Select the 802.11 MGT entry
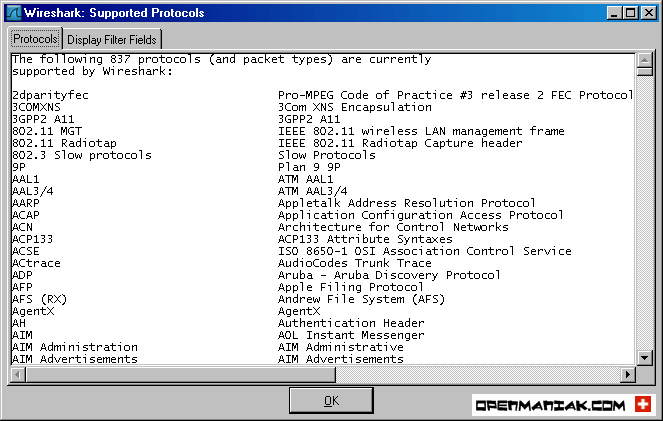 tap(47, 131)
